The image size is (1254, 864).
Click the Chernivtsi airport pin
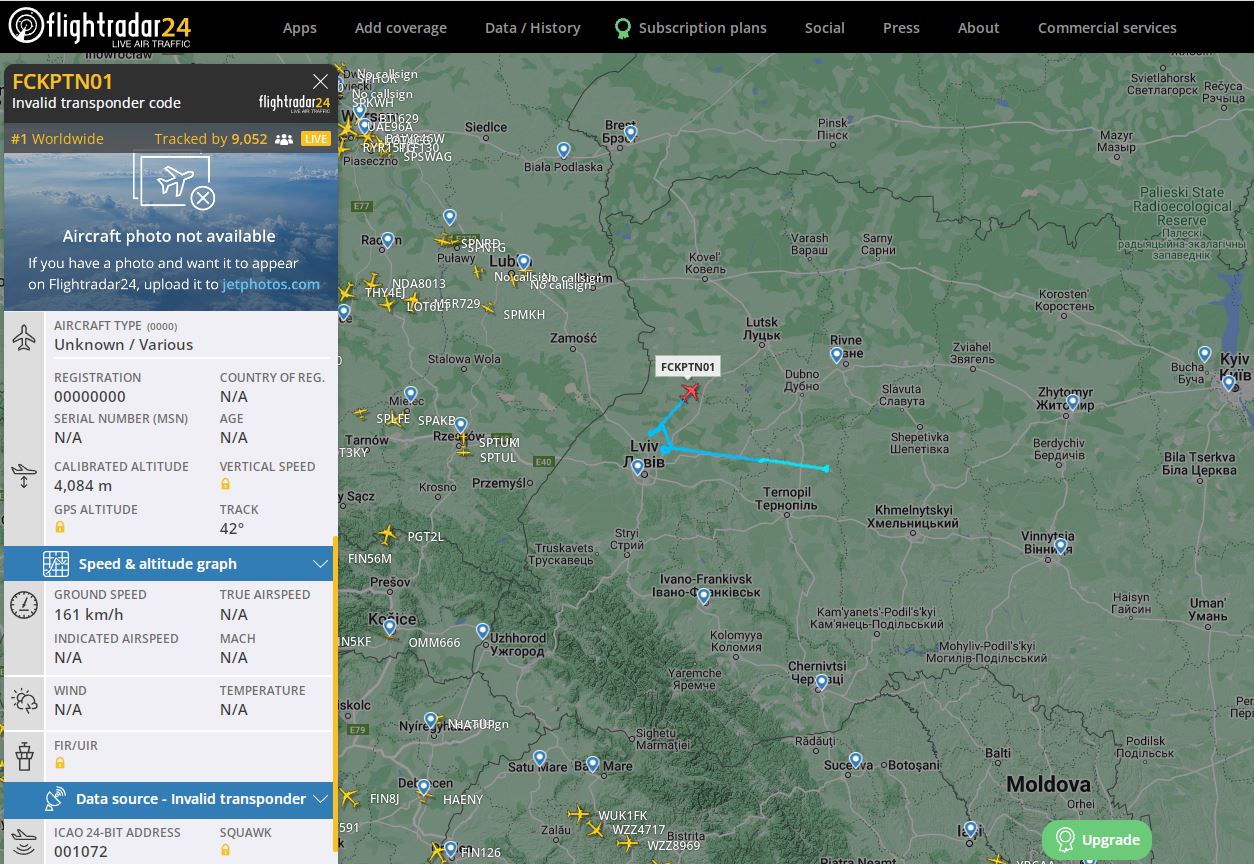[822, 682]
